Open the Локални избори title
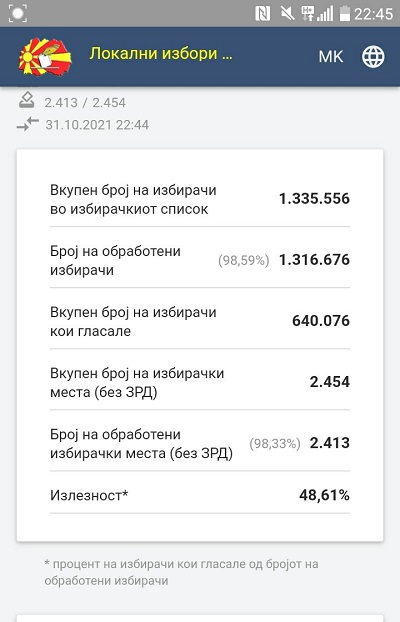Image resolution: width=400 pixels, height=622 pixels. [161, 54]
